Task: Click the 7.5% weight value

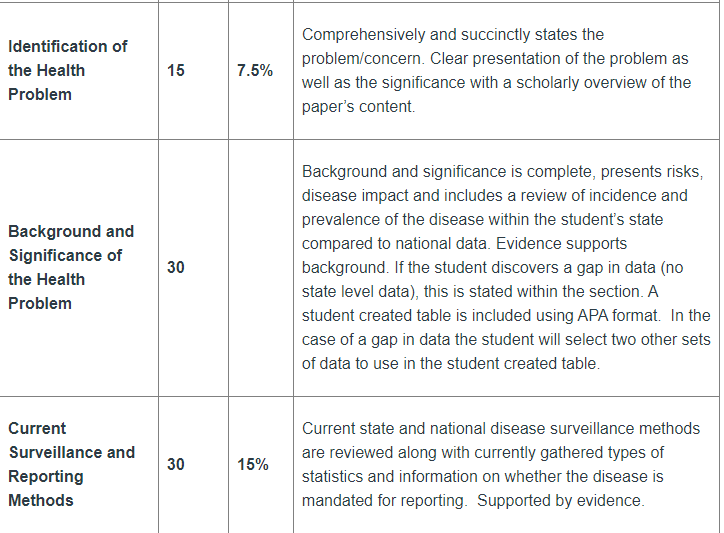Action: pyautogui.click(x=255, y=70)
